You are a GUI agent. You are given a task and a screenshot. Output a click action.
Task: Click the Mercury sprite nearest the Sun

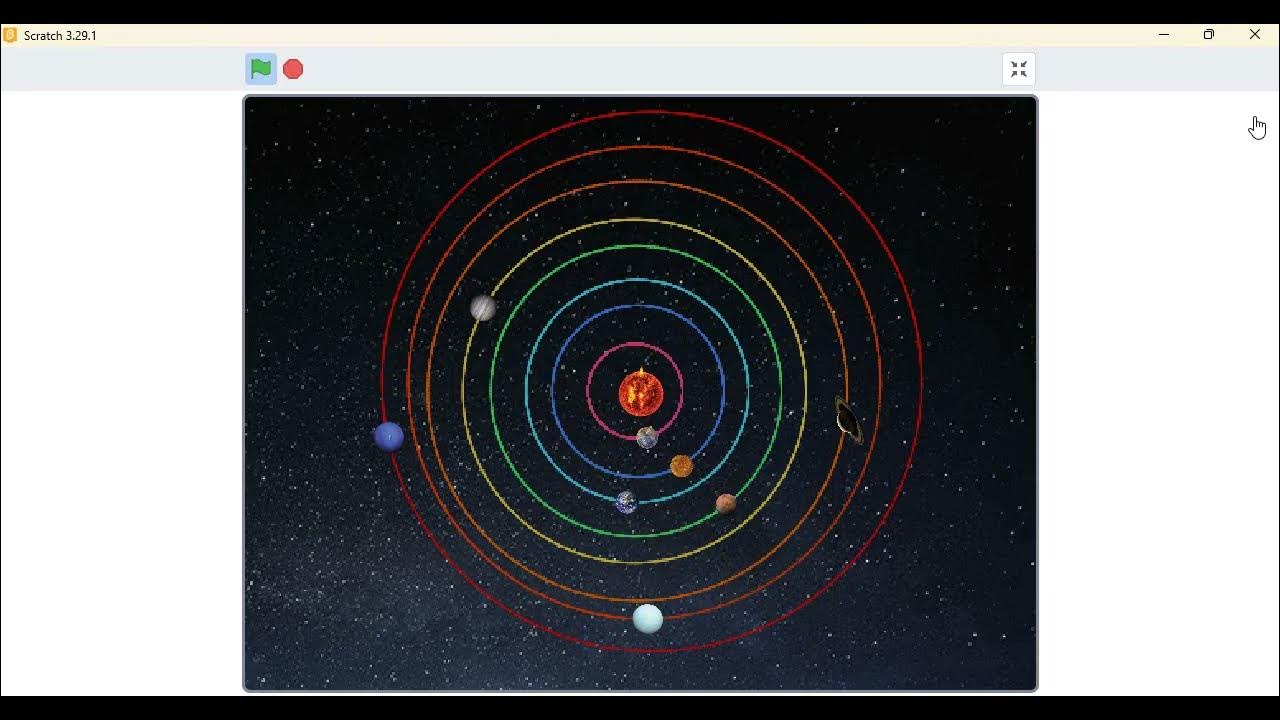648,437
